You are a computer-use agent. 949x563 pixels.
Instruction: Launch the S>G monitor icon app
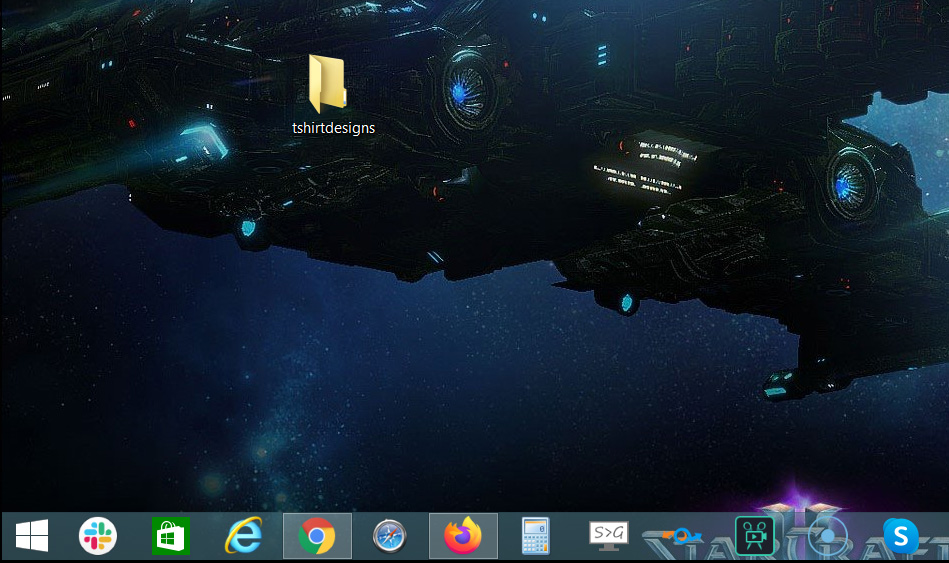coord(609,537)
